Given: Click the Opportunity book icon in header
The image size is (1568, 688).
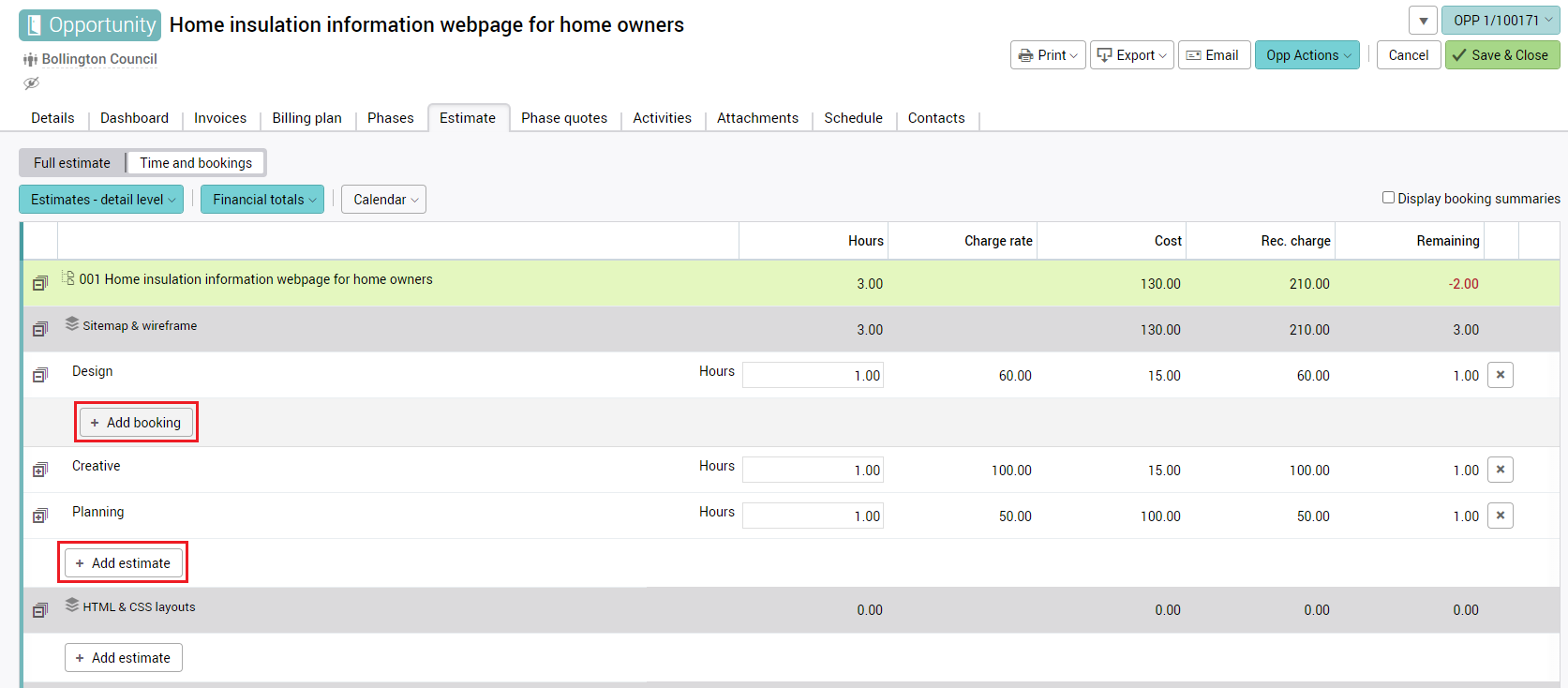Looking at the screenshot, I should coord(34,25).
